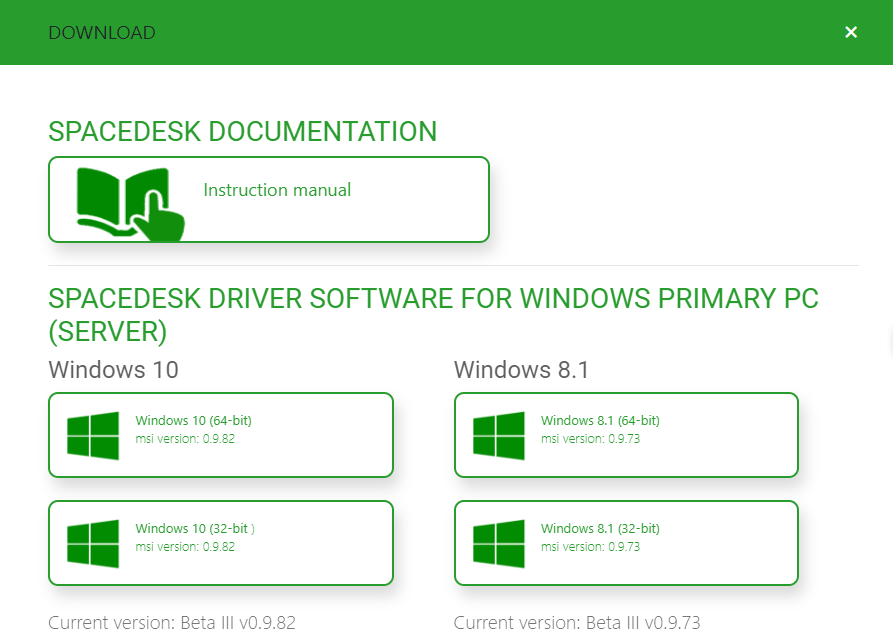Click the Current version Beta III v0.9.82 text
This screenshot has height=638, width=893.
coord(172,623)
